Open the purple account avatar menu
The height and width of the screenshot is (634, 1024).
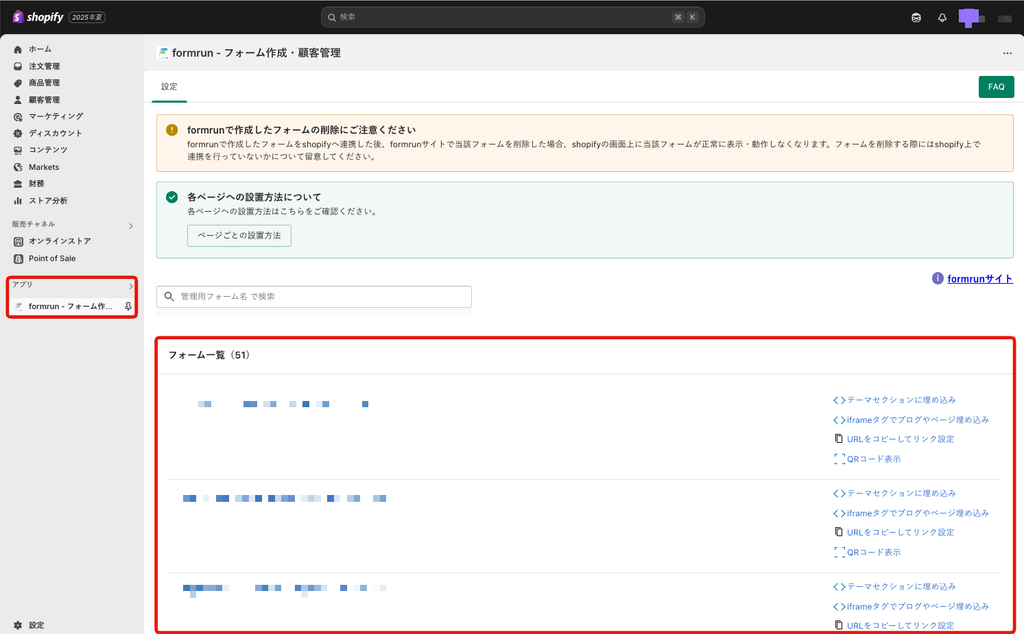968,18
